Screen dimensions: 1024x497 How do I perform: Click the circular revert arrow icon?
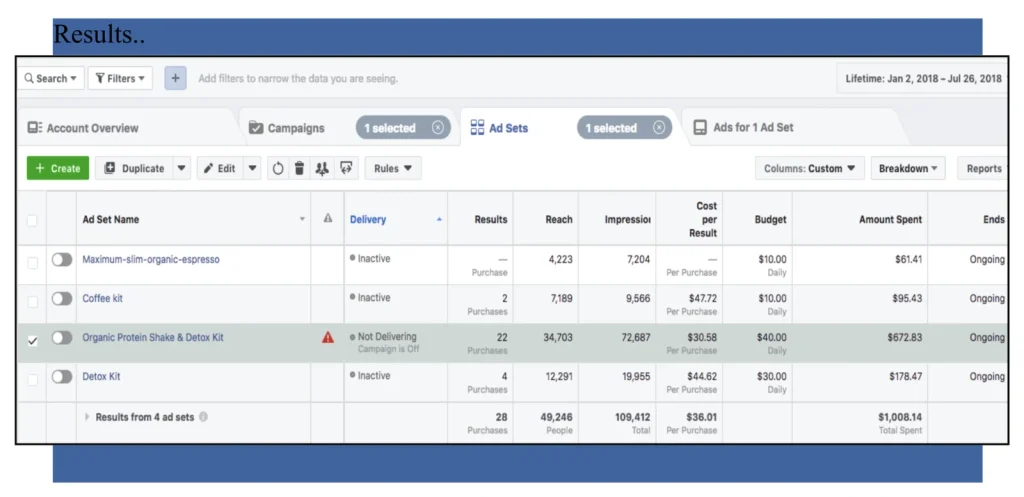[278, 169]
